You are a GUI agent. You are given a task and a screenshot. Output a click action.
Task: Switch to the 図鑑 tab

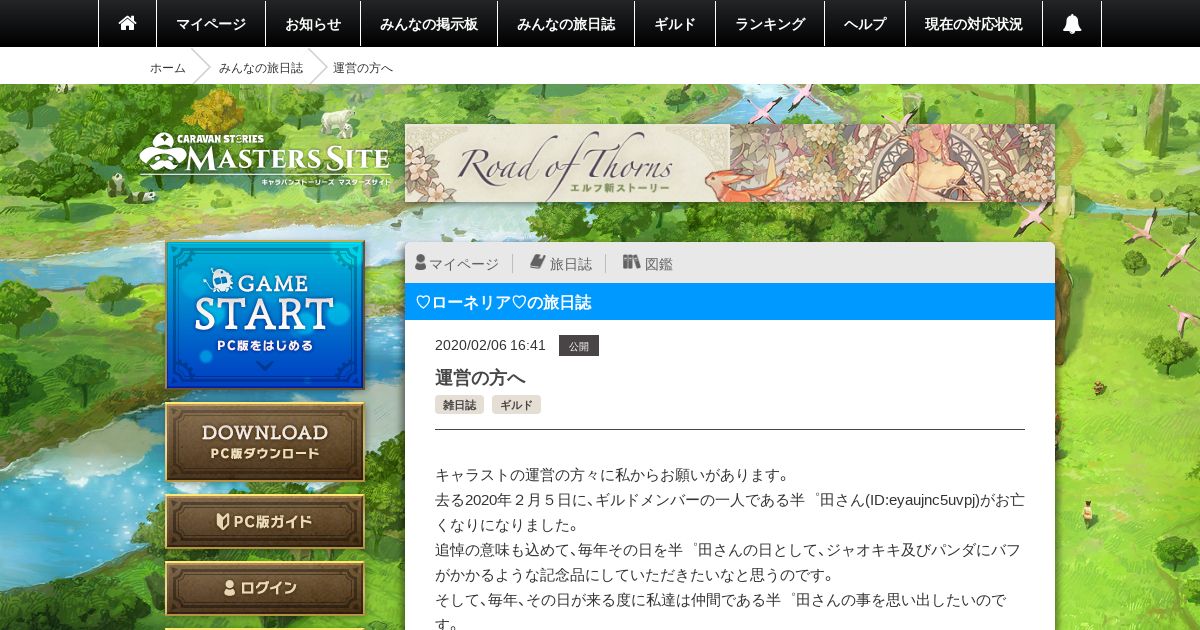648,263
